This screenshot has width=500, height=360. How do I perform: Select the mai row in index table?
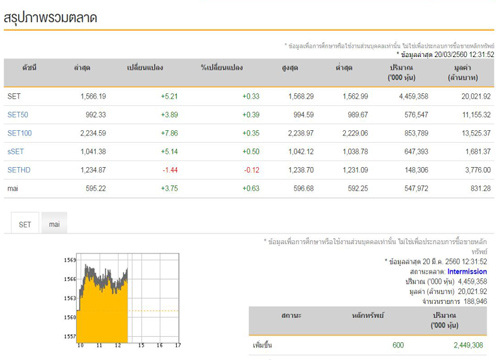pos(249,188)
